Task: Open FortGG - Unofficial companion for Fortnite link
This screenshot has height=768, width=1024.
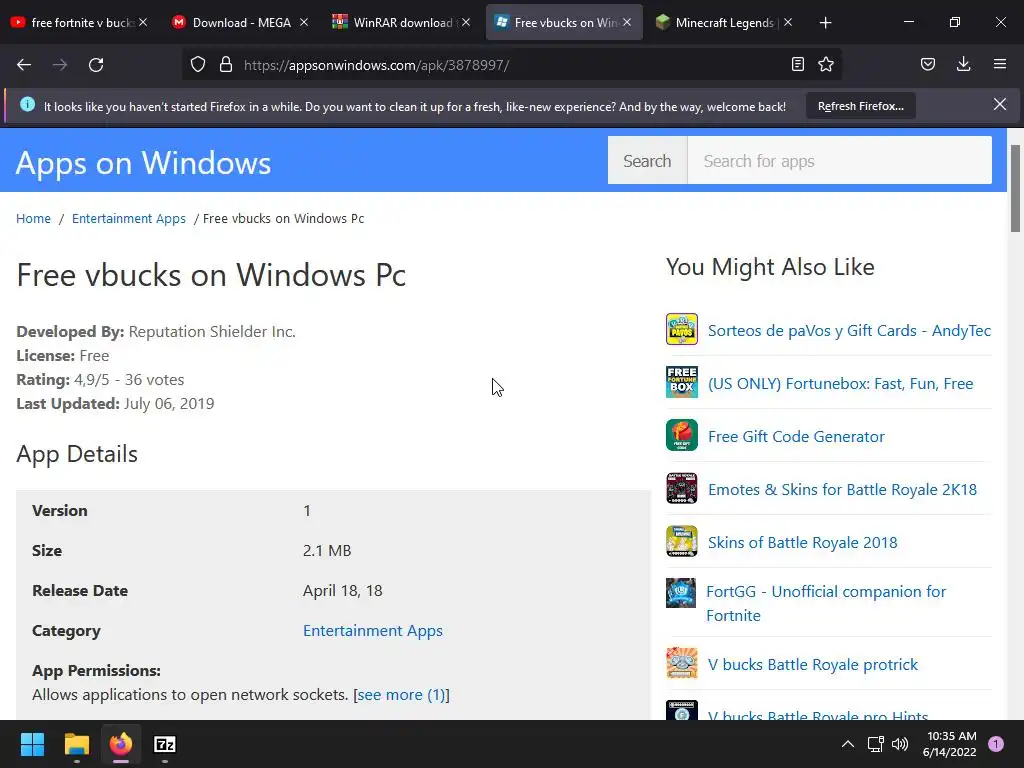Action: coord(826,603)
